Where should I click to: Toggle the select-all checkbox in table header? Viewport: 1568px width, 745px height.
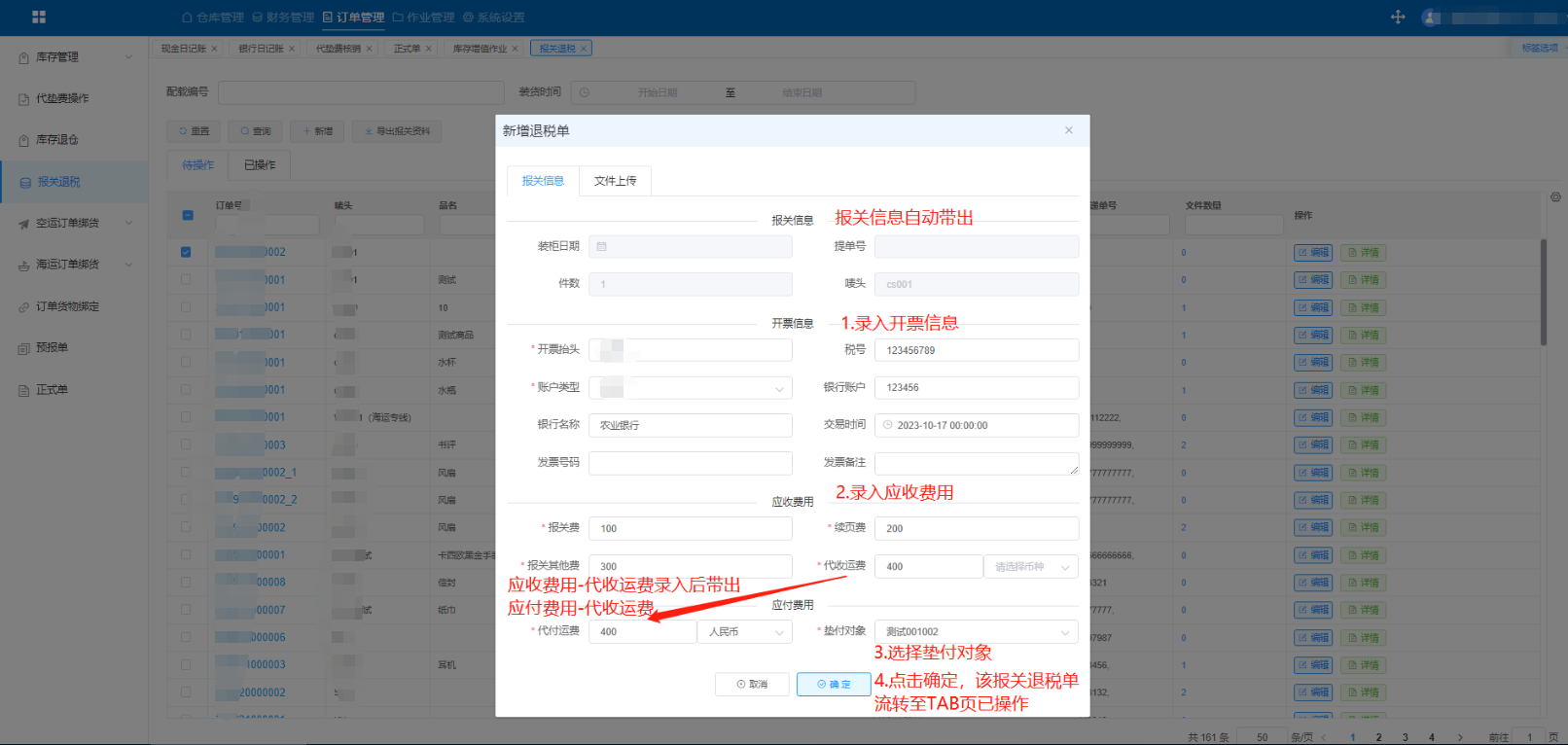coord(188,215)
